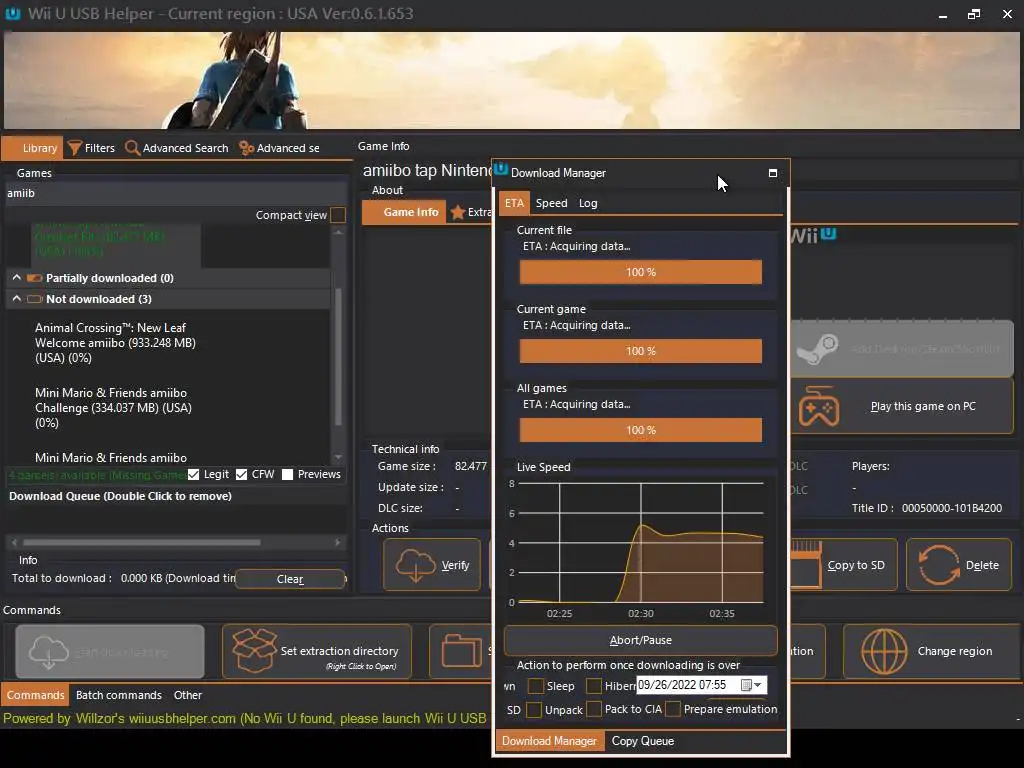Click Set extraction directory button

[x=317, y=651]
